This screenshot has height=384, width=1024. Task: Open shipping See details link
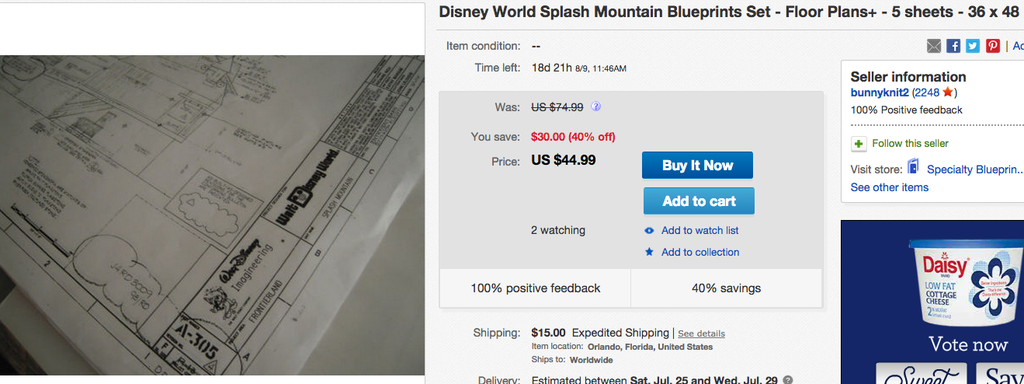pyautogui.click(x=701, y=334)
